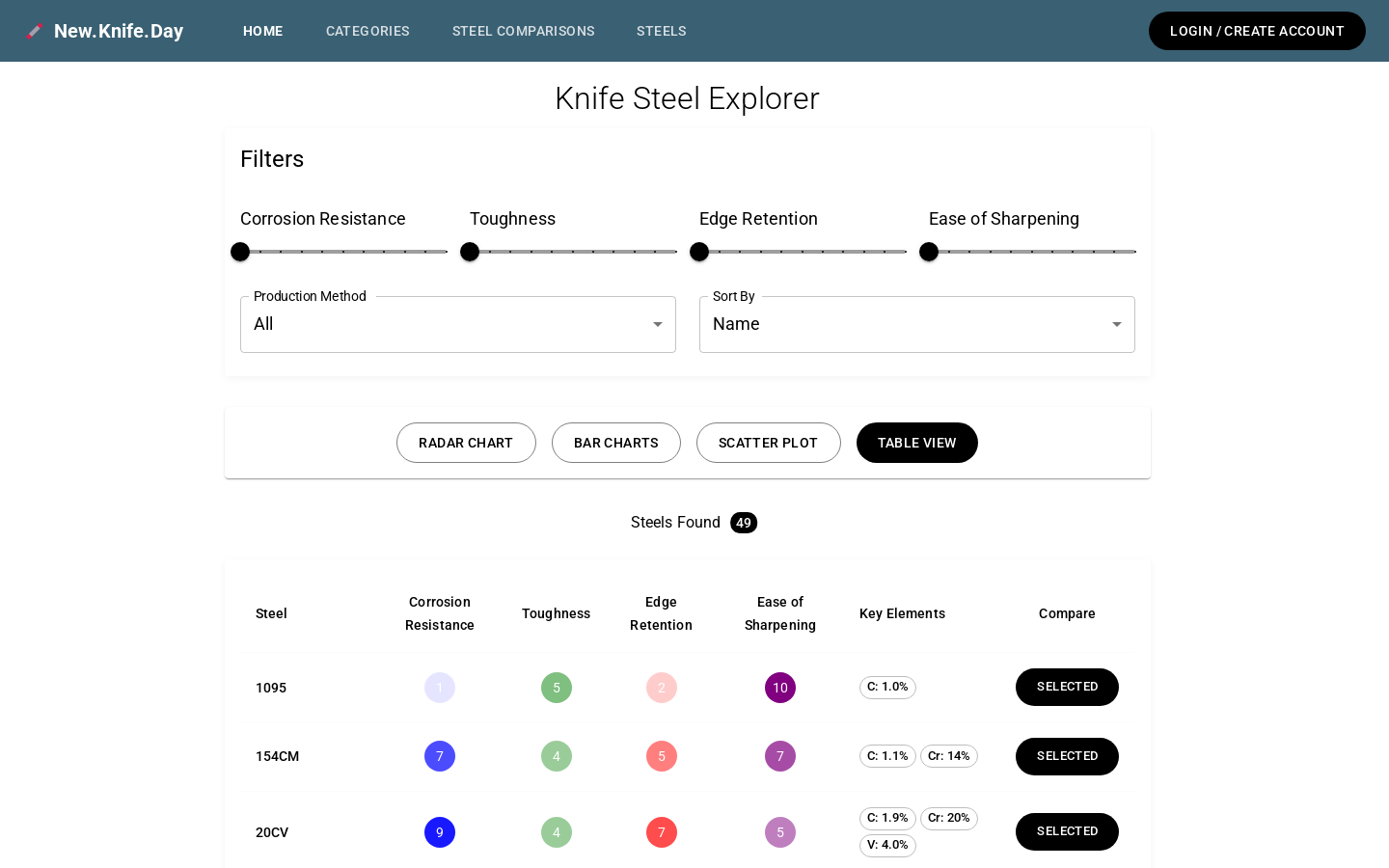
Task: Click 1095 edge retention badge 2
Action: coord(662,688)
